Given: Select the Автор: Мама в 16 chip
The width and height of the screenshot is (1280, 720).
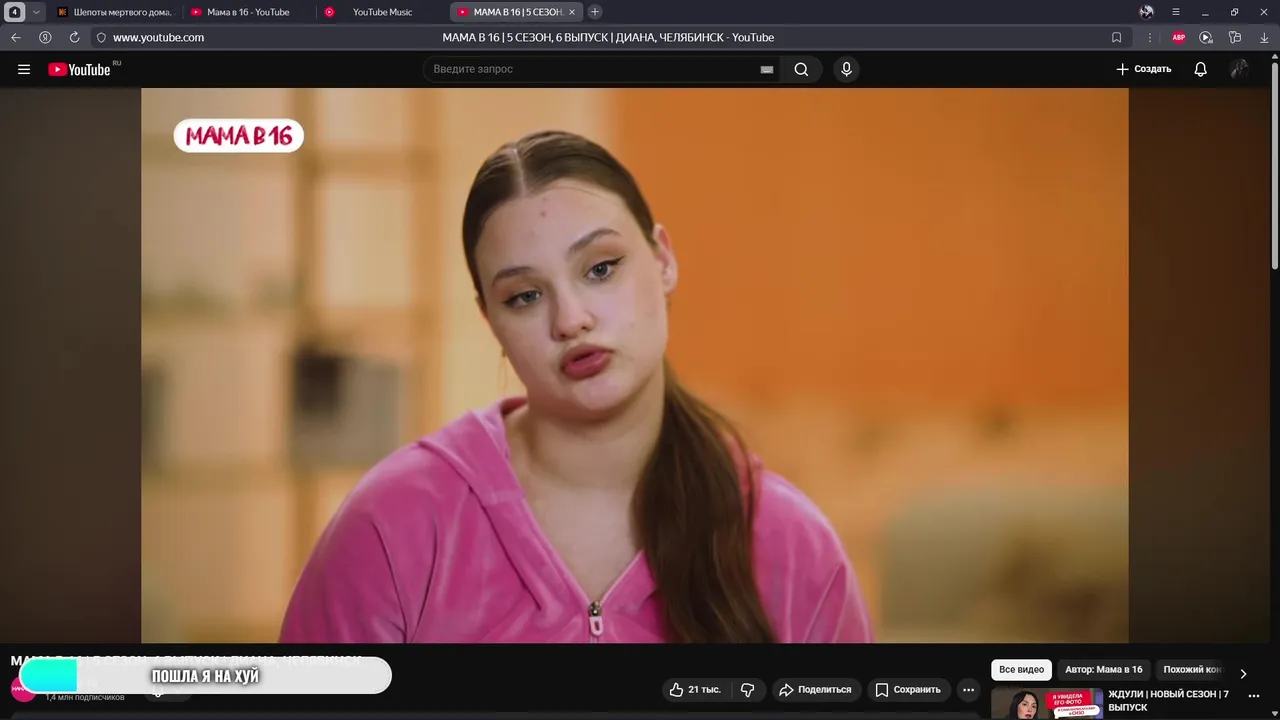Looking at the screenshot, I should (x=1104, y=670).
